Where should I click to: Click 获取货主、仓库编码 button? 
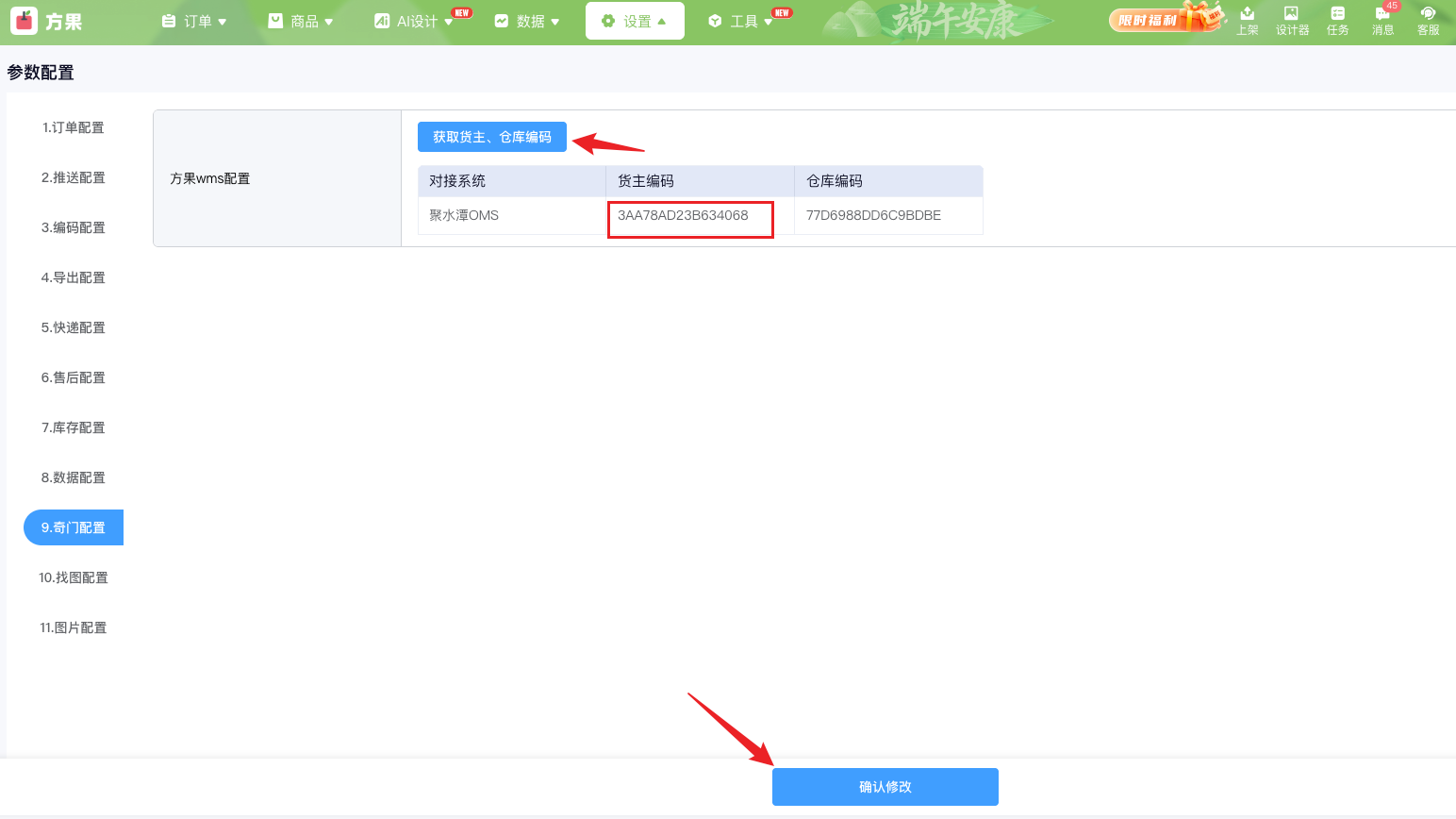(x=492, y=137)
